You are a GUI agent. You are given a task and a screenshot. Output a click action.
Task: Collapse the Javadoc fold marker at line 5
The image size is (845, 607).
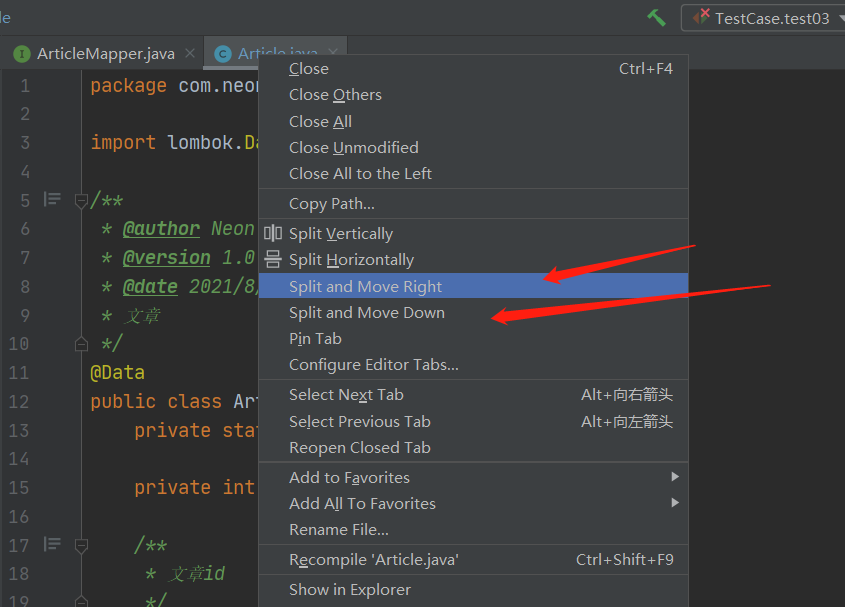pyautogui.click(x=81, y=201)
